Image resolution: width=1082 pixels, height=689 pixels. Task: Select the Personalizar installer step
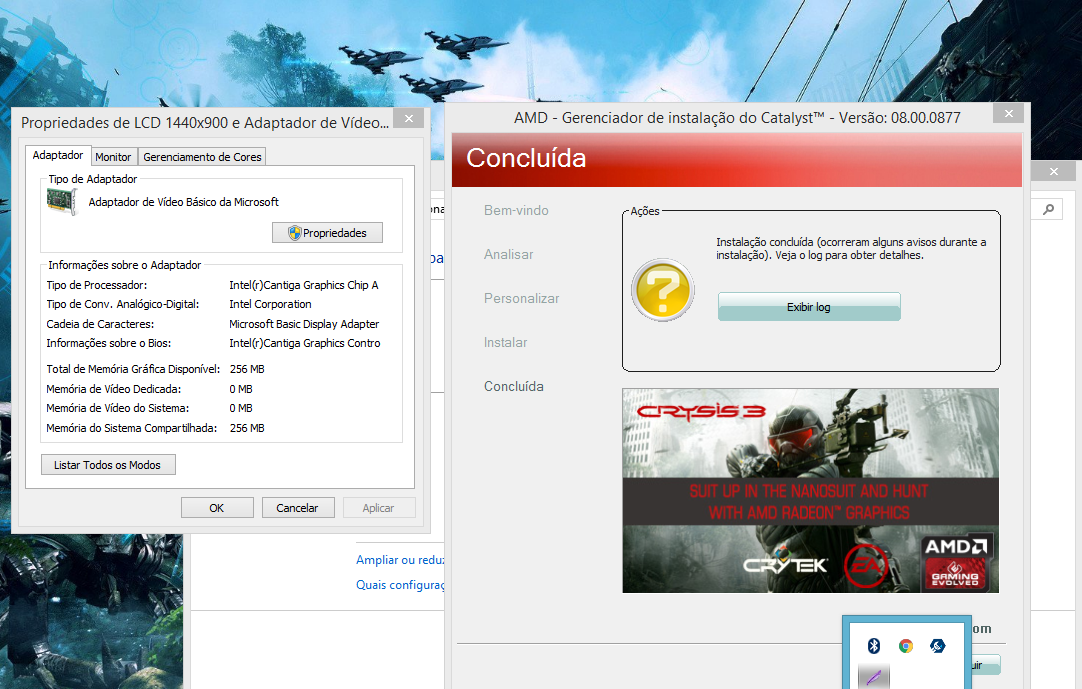coord(522,298)
